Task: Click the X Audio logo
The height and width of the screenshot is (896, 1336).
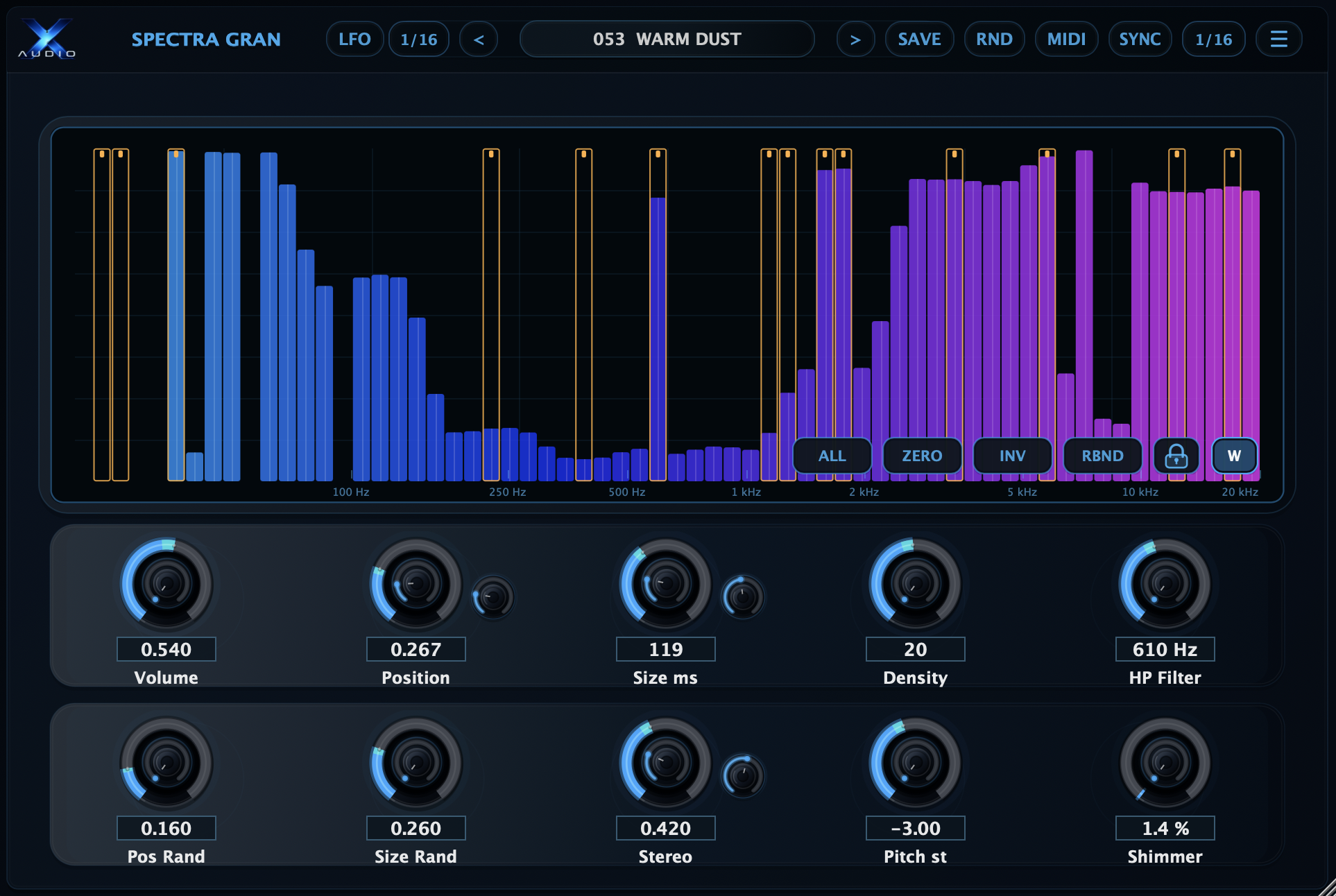Action: [x=46, y=38]
